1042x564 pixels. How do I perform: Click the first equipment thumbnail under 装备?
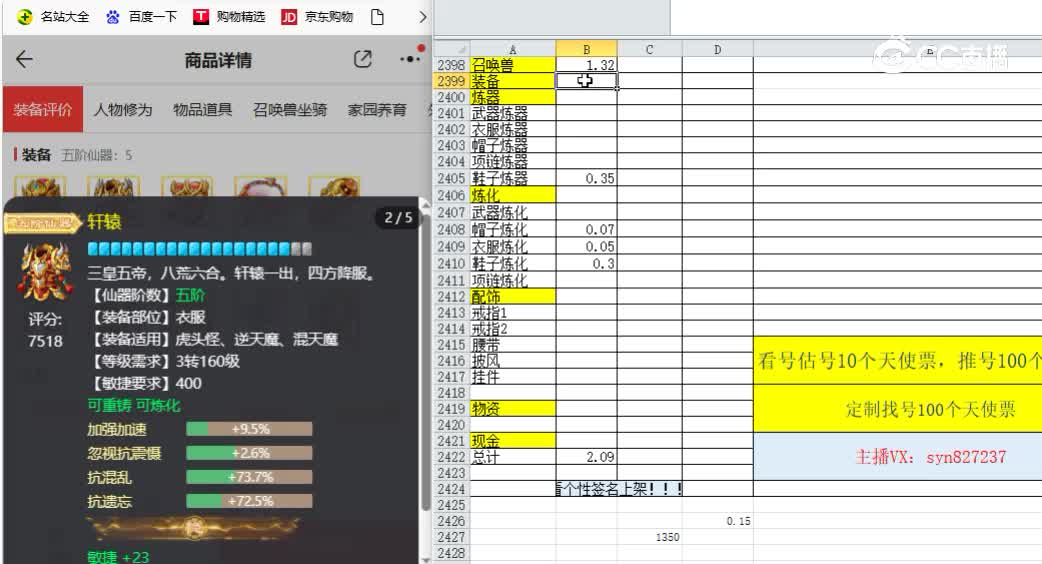coord(41,186)
